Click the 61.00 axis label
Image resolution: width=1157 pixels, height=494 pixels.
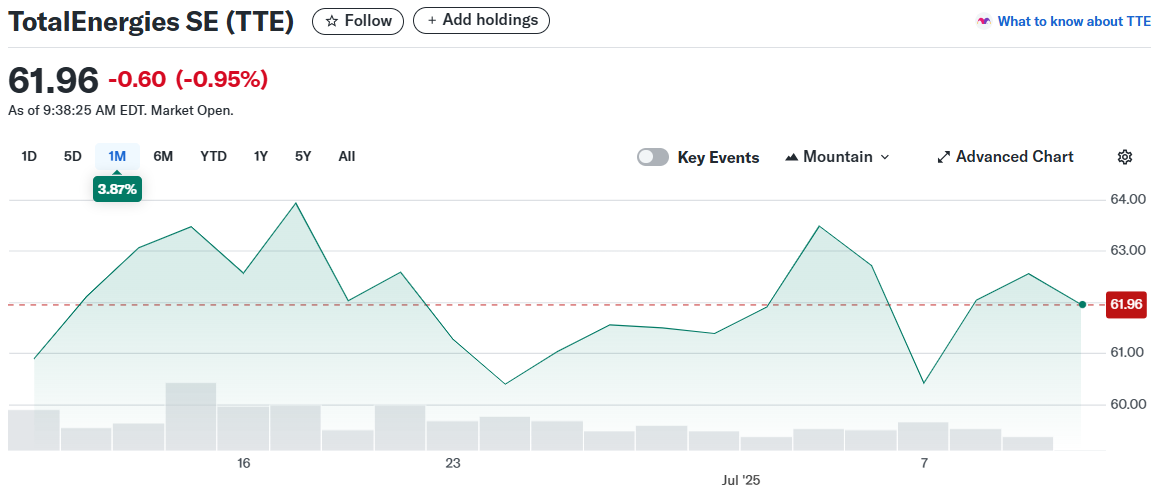click(x=1126, y=353)
